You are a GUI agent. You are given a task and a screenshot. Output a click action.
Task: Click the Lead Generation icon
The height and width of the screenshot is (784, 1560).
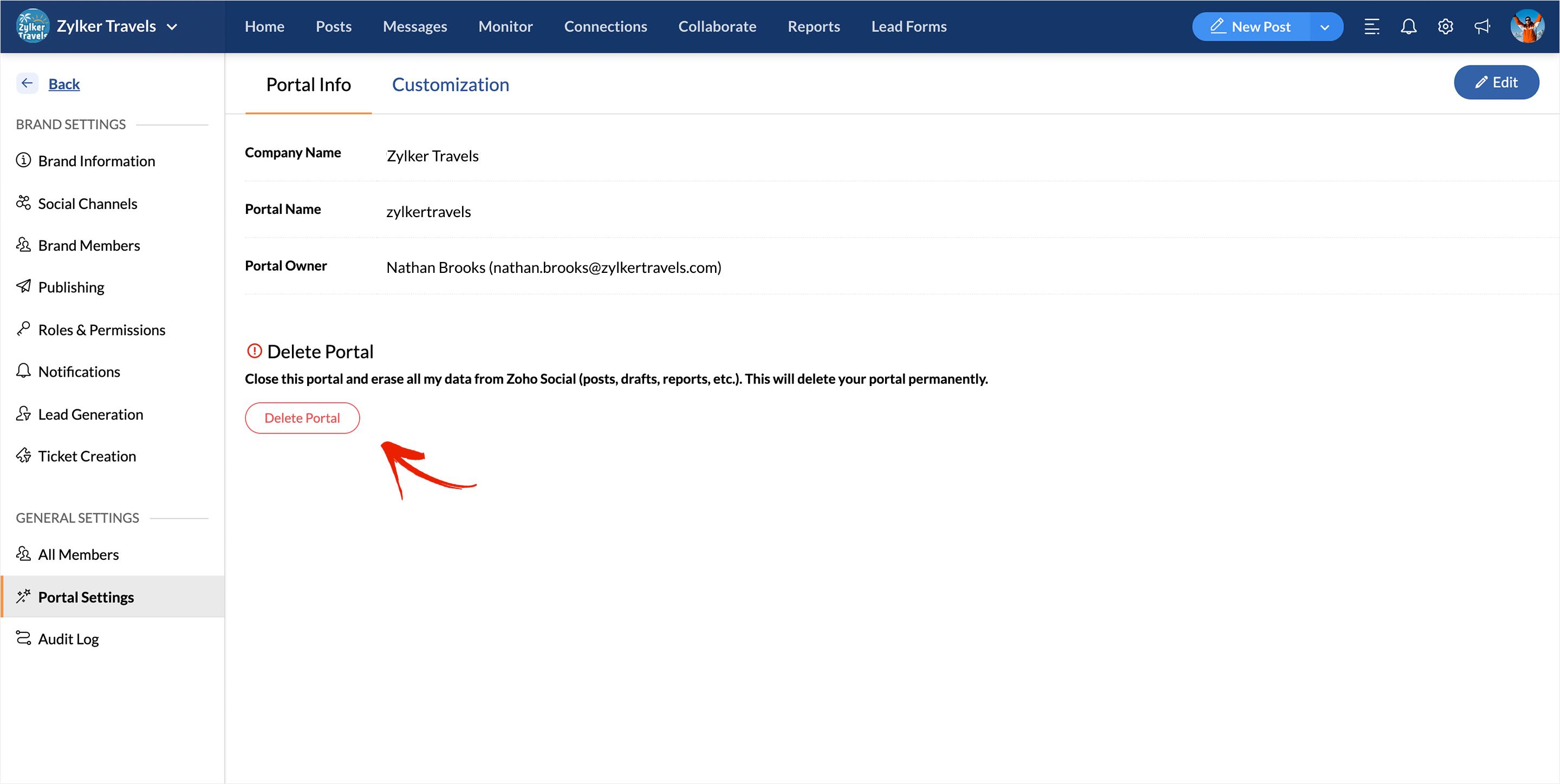23,414
